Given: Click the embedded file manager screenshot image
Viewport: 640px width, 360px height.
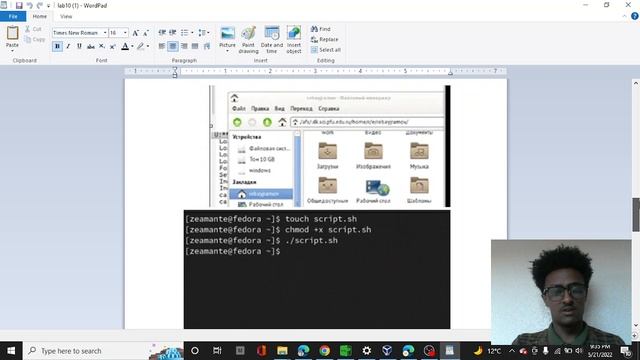Looking at the screenshot, I should 330,146.
